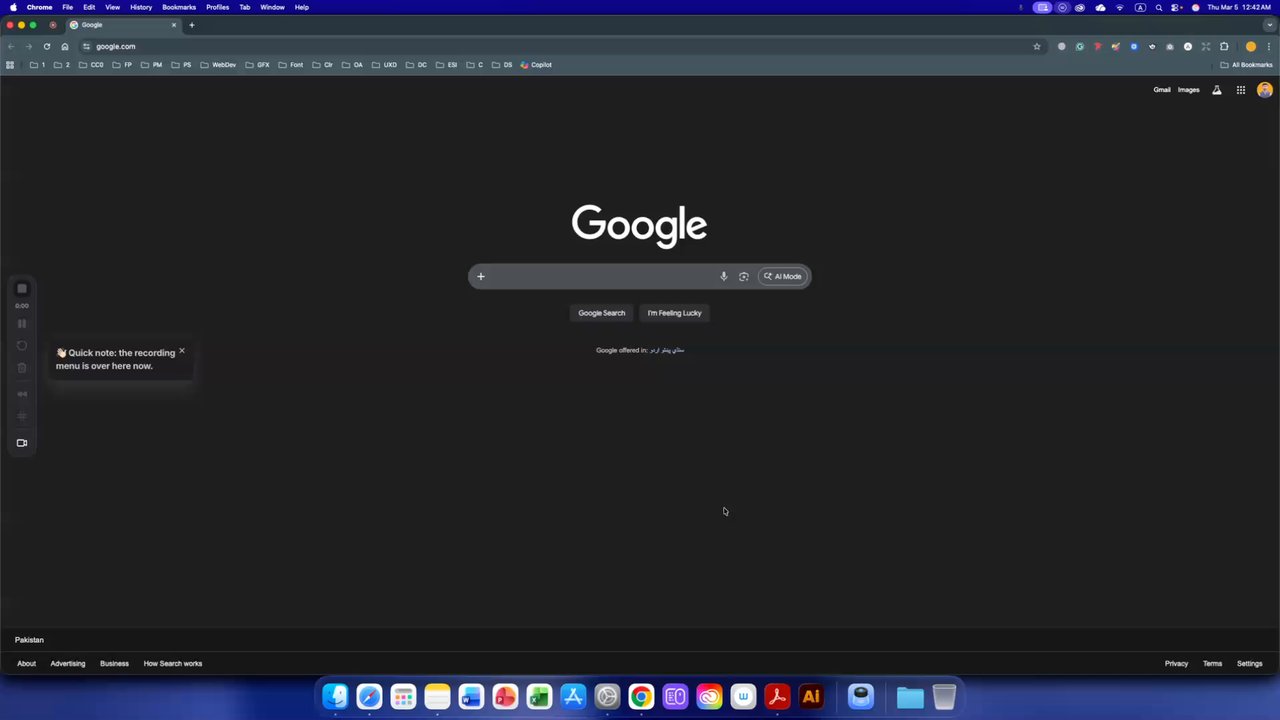
Task: Open Gmail link
Action: pos(1161,90)
